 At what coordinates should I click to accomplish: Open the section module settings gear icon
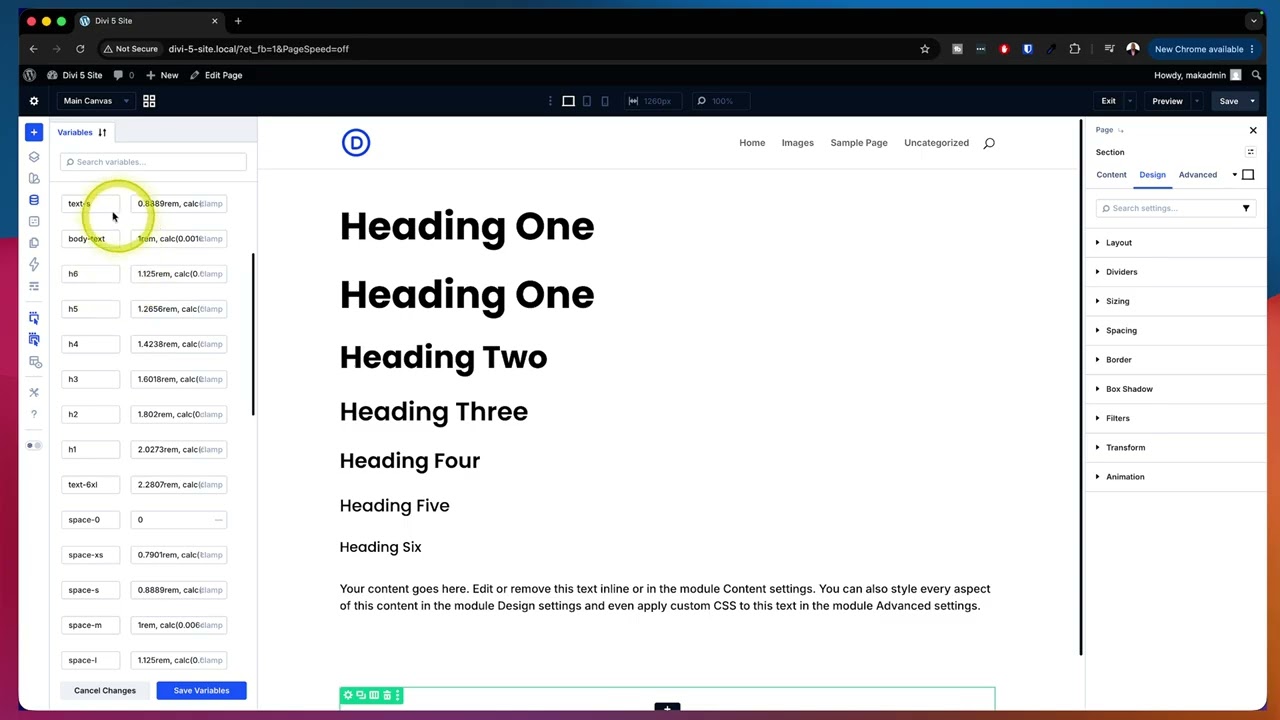(348, 695)
